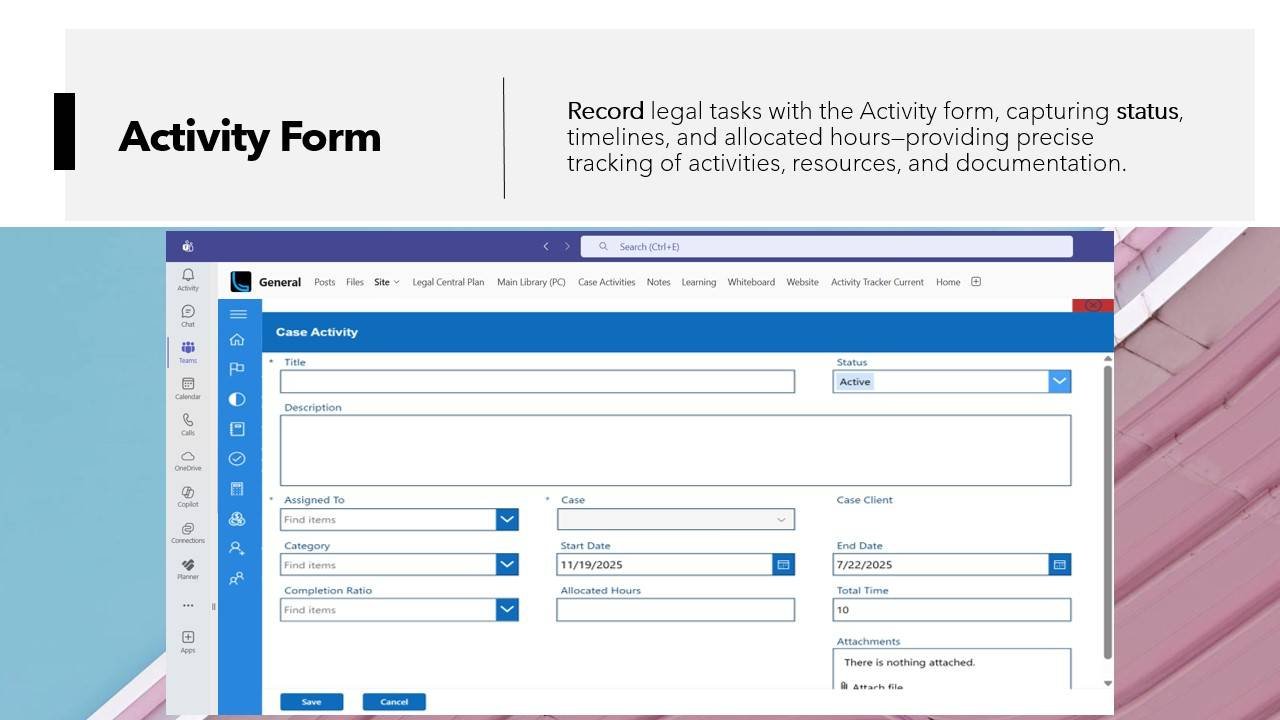Click the hamburger menu icon
Screen dimensions: 1280x720
tap(238, 314)
